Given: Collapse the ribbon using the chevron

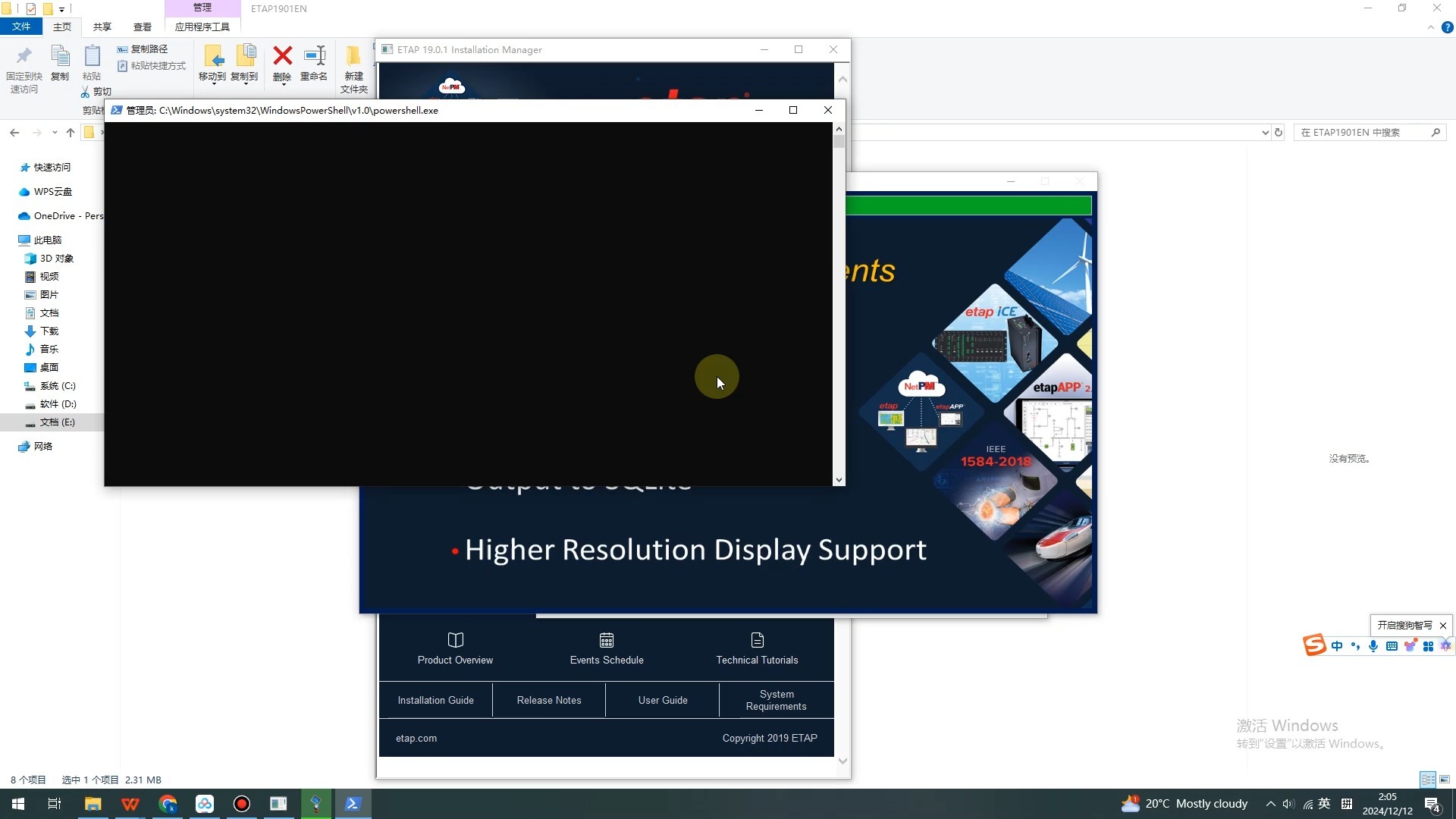Looking at the screenshot, I should click(1431, 27).
